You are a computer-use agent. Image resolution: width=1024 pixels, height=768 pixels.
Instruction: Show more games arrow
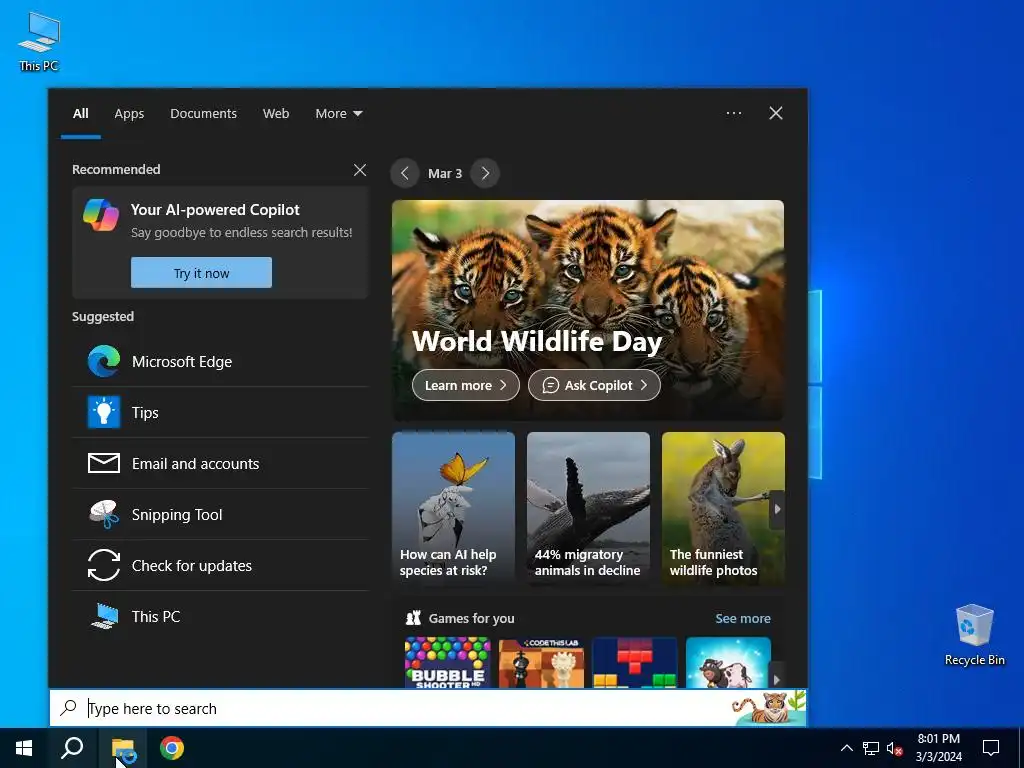[x=776, y=679]
